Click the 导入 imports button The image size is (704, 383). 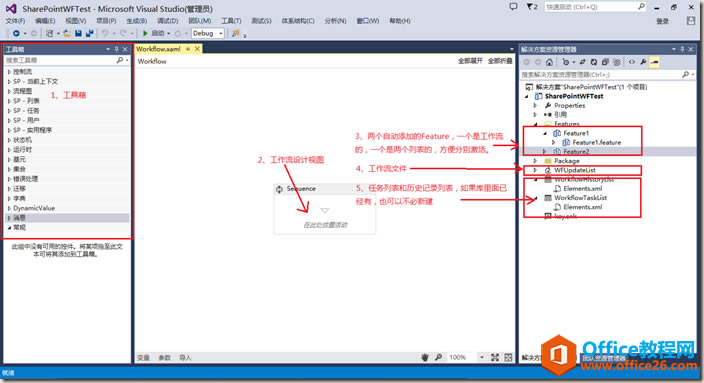point(185,357)
